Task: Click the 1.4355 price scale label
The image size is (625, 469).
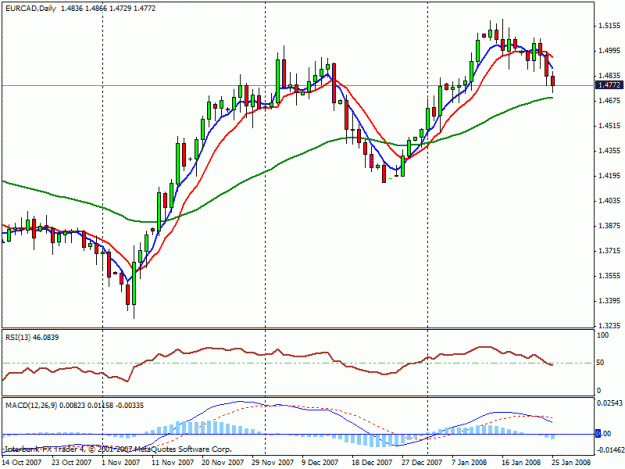Action: [x=609, y=151]
